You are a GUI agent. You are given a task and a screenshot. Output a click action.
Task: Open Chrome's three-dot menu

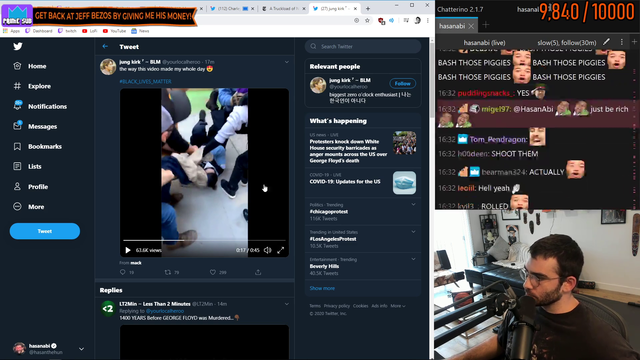coord(427,20)
